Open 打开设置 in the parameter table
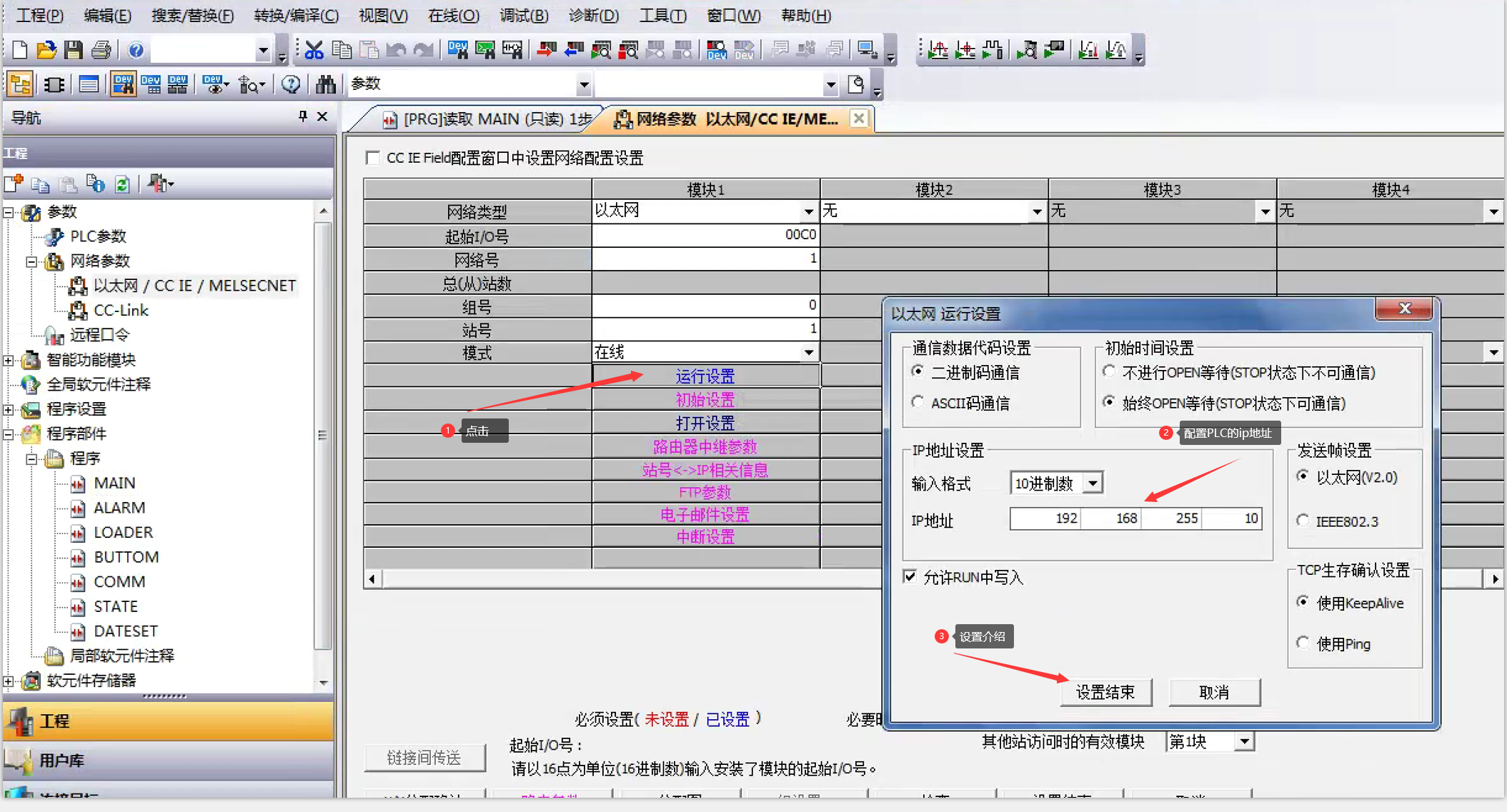 (x=705, y=422)
